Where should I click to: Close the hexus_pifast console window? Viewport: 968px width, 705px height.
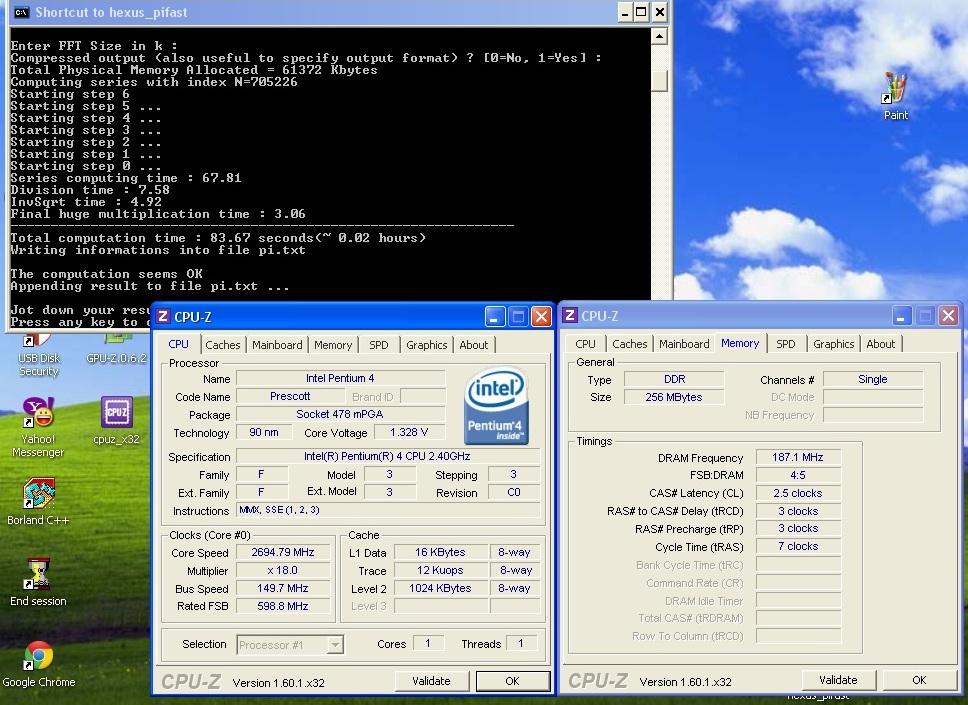pos(659,12)
